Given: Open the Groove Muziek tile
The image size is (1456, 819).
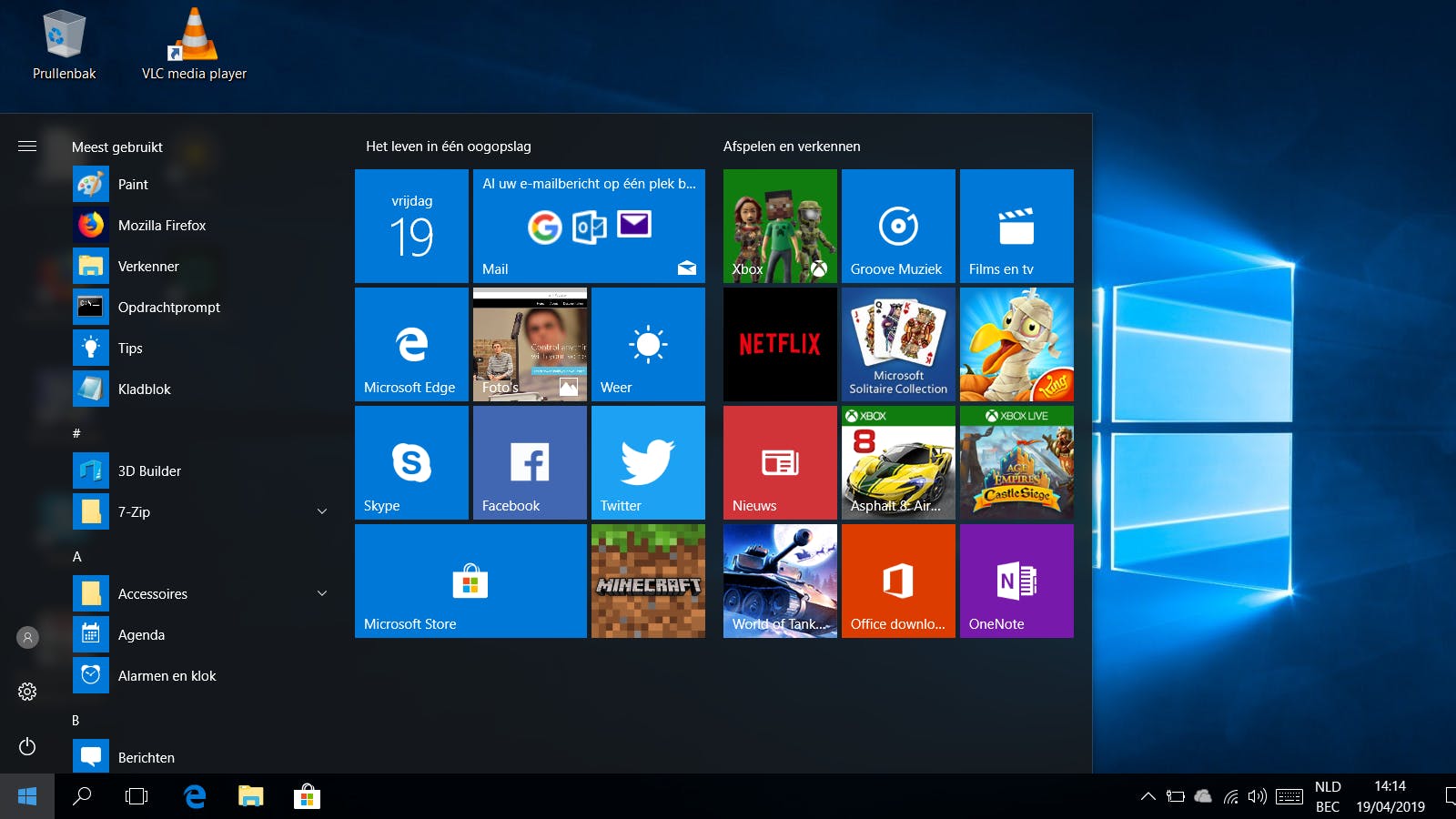Looking at the screenshot, I should 898,226.
